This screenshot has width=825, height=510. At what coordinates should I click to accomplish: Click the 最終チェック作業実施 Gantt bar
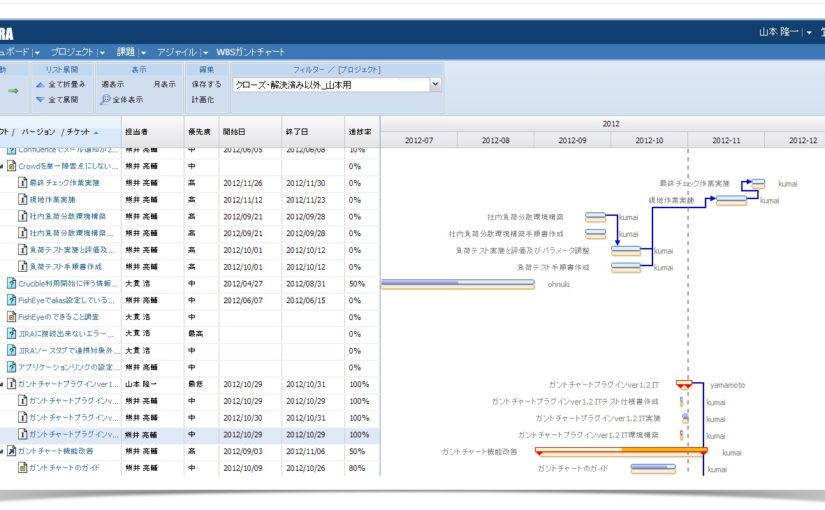pos(758,183)
